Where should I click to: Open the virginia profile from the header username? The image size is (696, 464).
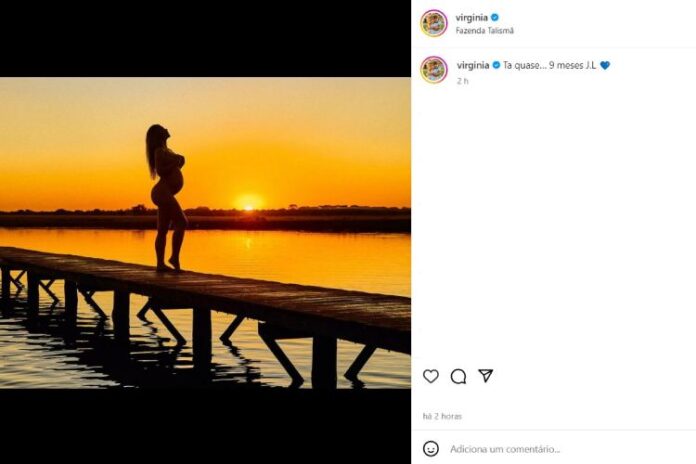[472, 17]
